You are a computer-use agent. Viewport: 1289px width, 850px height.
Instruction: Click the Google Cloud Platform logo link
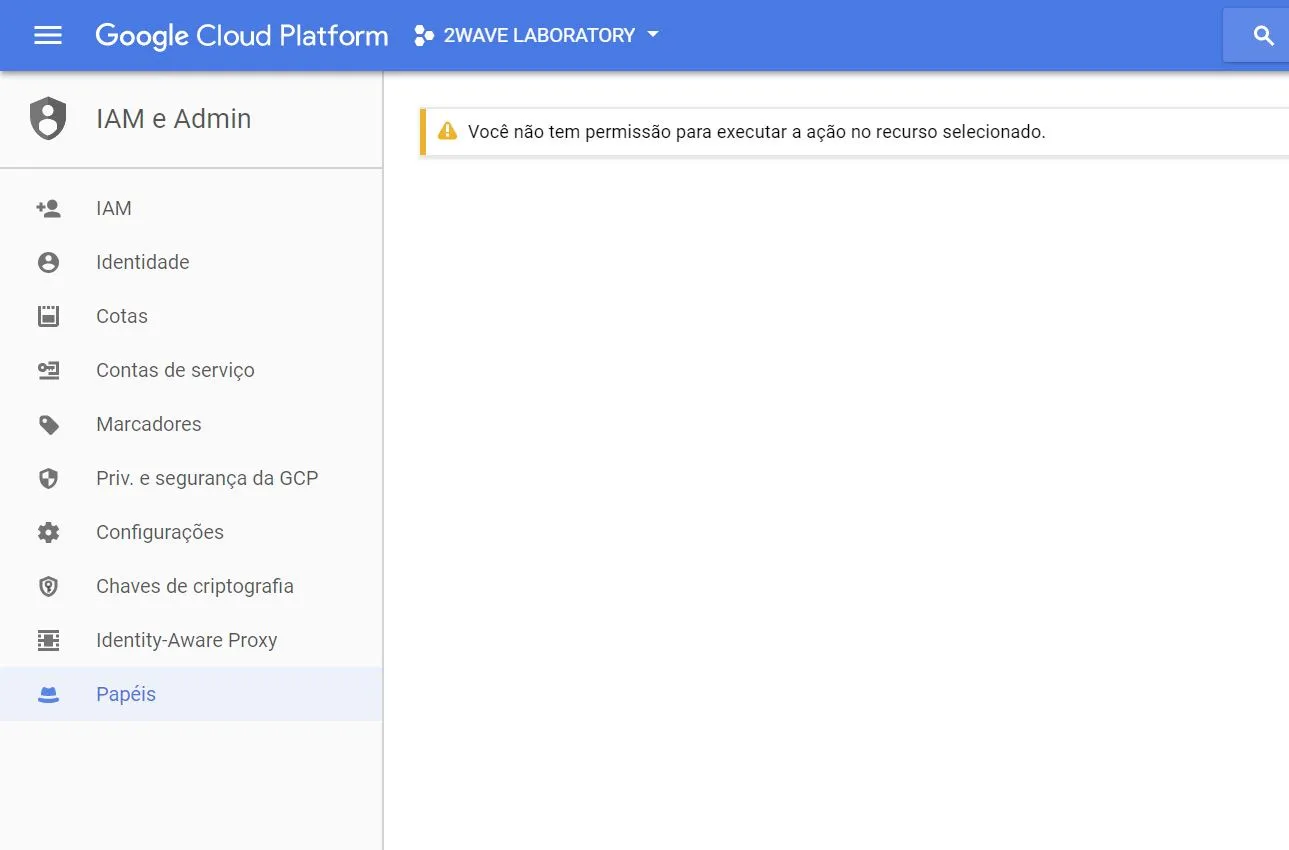pos(242,36)
